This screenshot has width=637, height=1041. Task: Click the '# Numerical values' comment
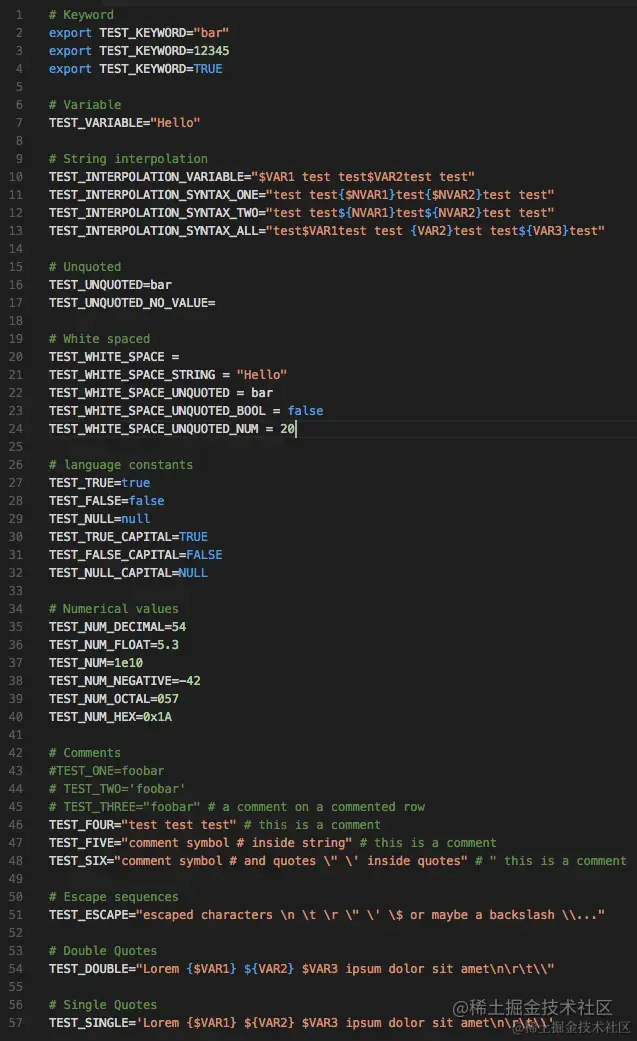114,608
